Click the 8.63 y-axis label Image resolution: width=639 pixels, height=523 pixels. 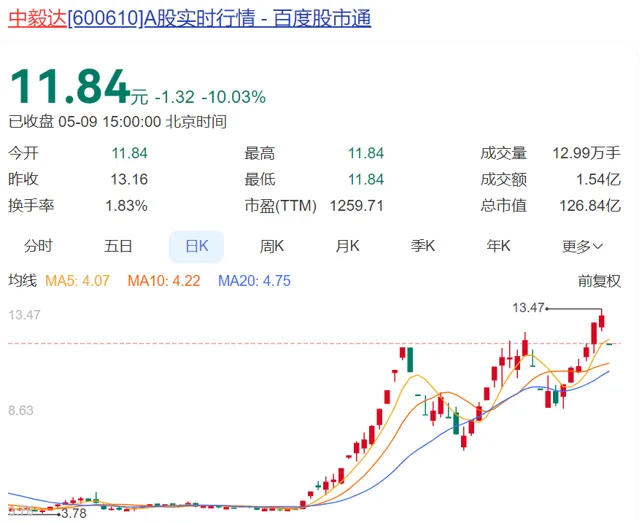click(x=21, y=410)
